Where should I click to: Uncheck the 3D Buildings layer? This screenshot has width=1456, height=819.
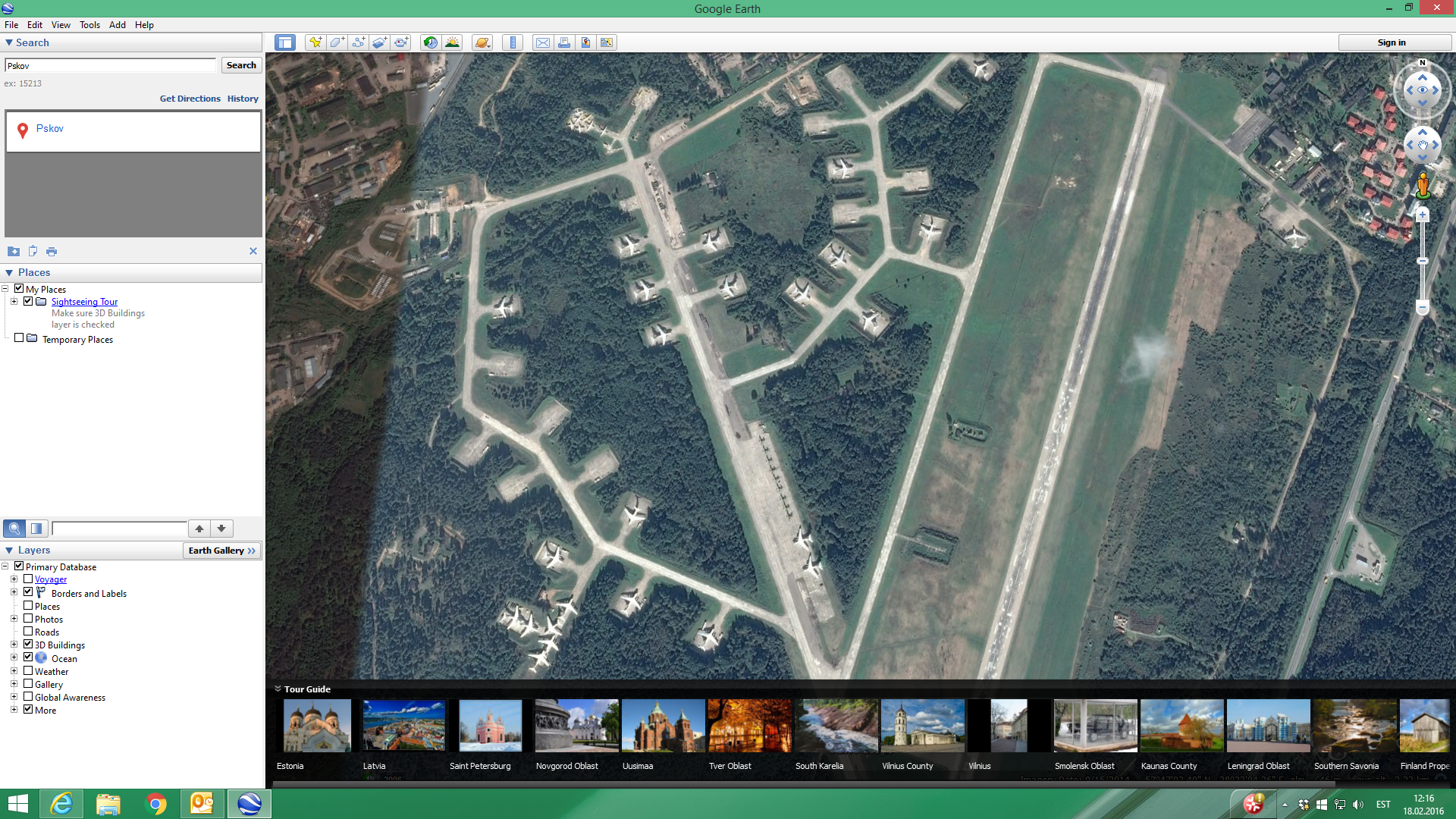28,645
